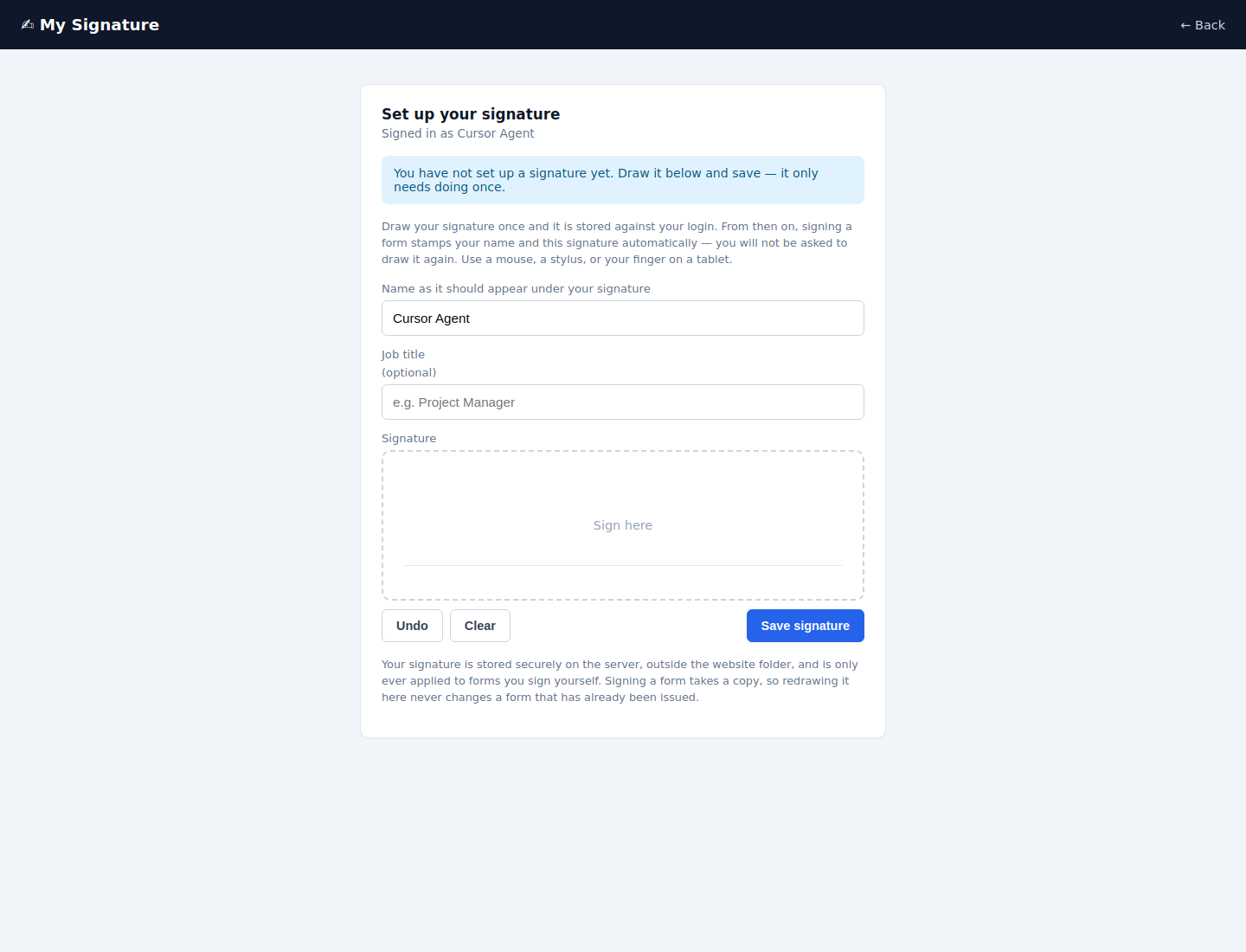Click the Draw your signature once paragraph
This screenshot has height=952, width=1246.
tap(617, 243)
